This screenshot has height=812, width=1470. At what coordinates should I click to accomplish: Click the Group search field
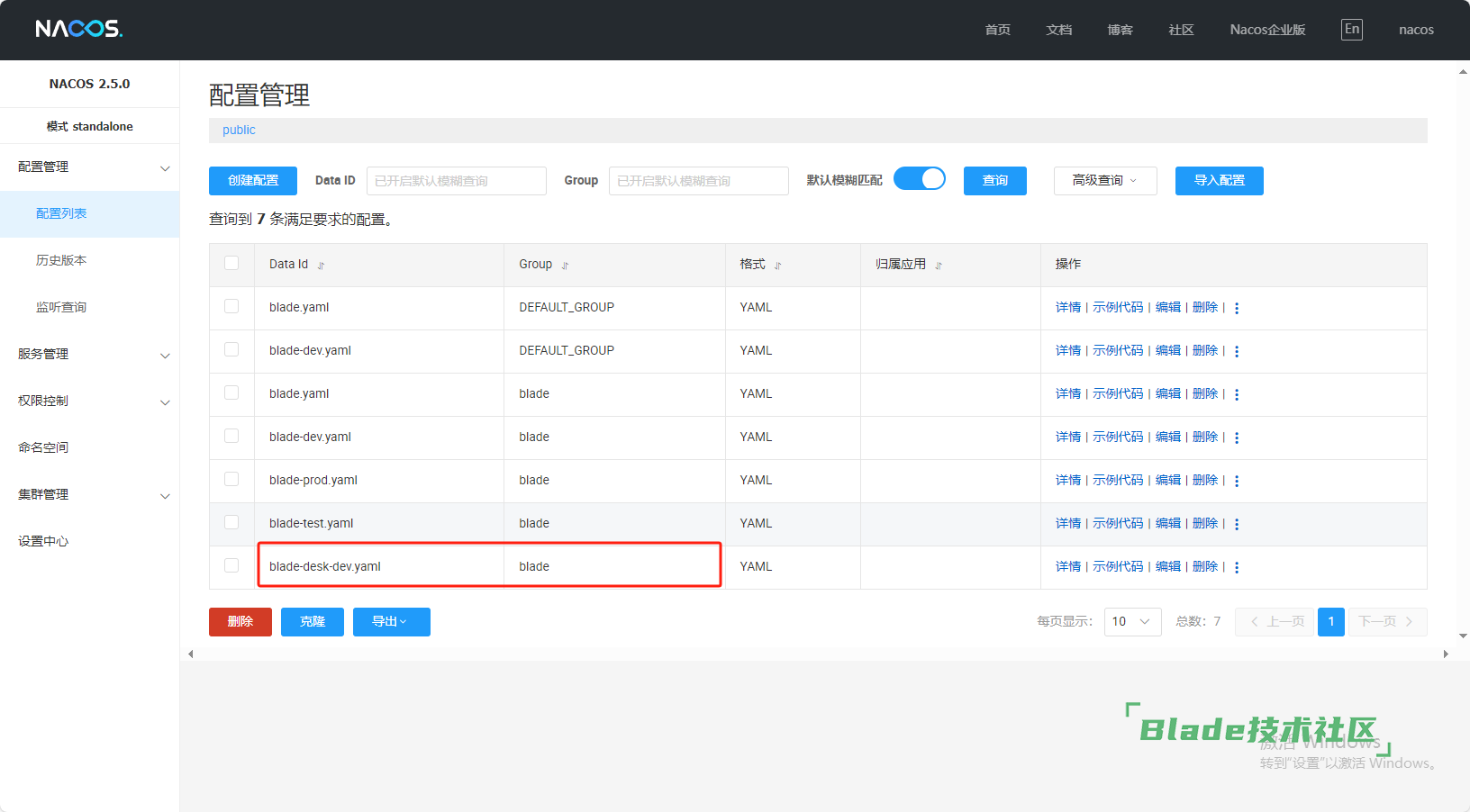699,181
